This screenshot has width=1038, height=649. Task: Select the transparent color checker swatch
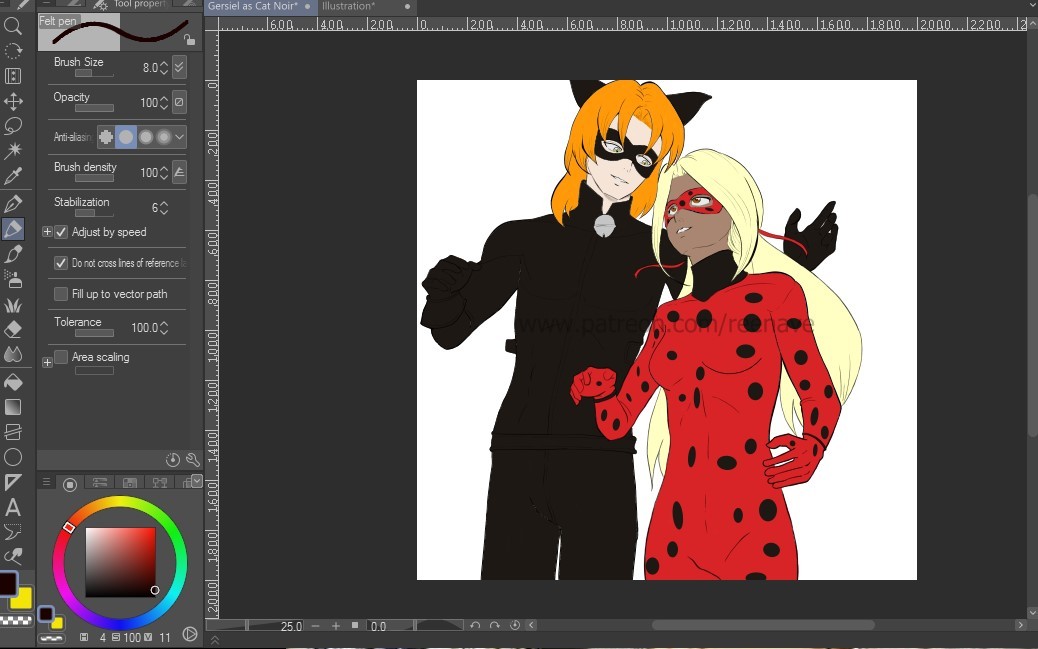pyautogui.click(x=15, y=621)
